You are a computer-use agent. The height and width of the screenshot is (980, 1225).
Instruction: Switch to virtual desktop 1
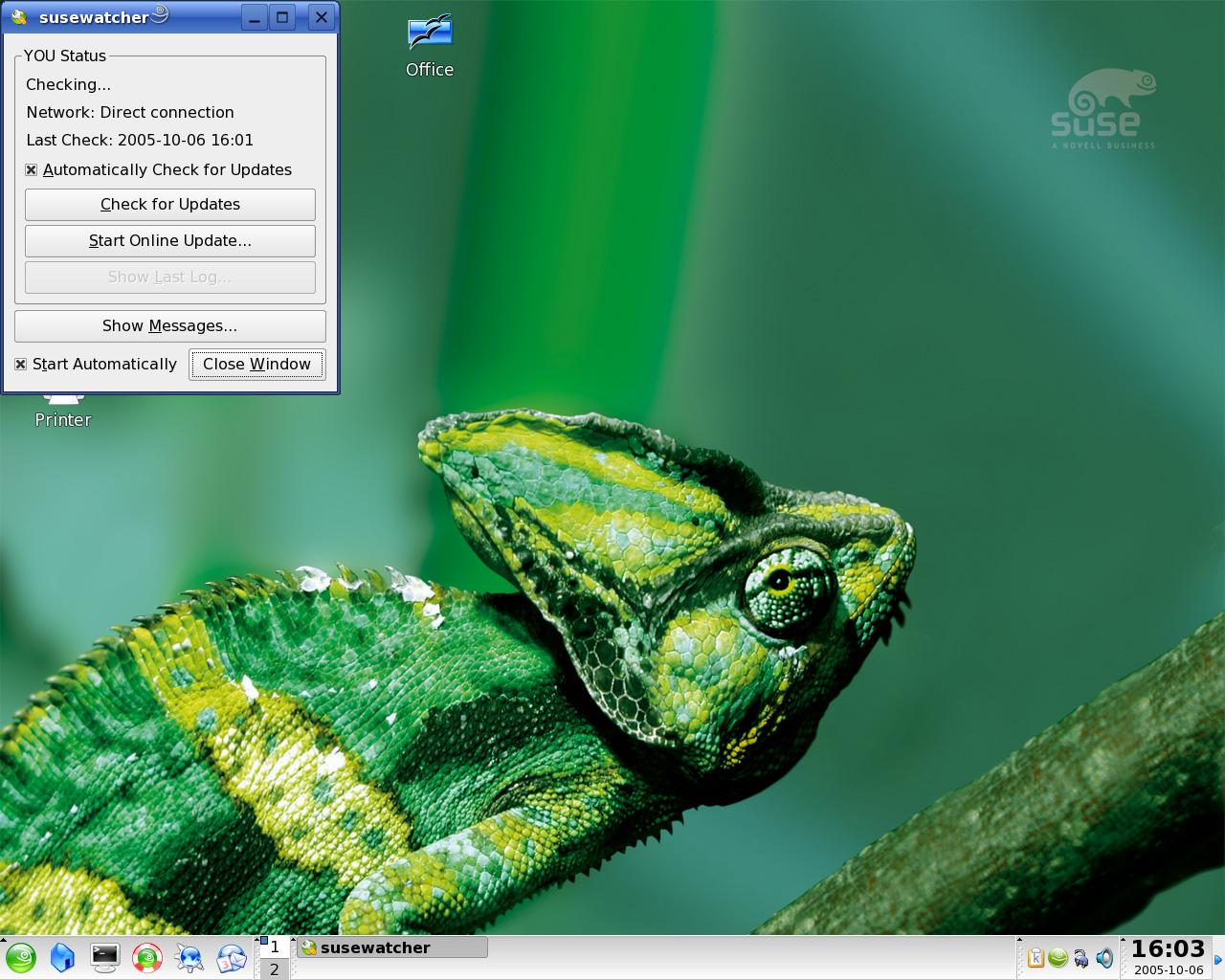click(x=274, y=947)
